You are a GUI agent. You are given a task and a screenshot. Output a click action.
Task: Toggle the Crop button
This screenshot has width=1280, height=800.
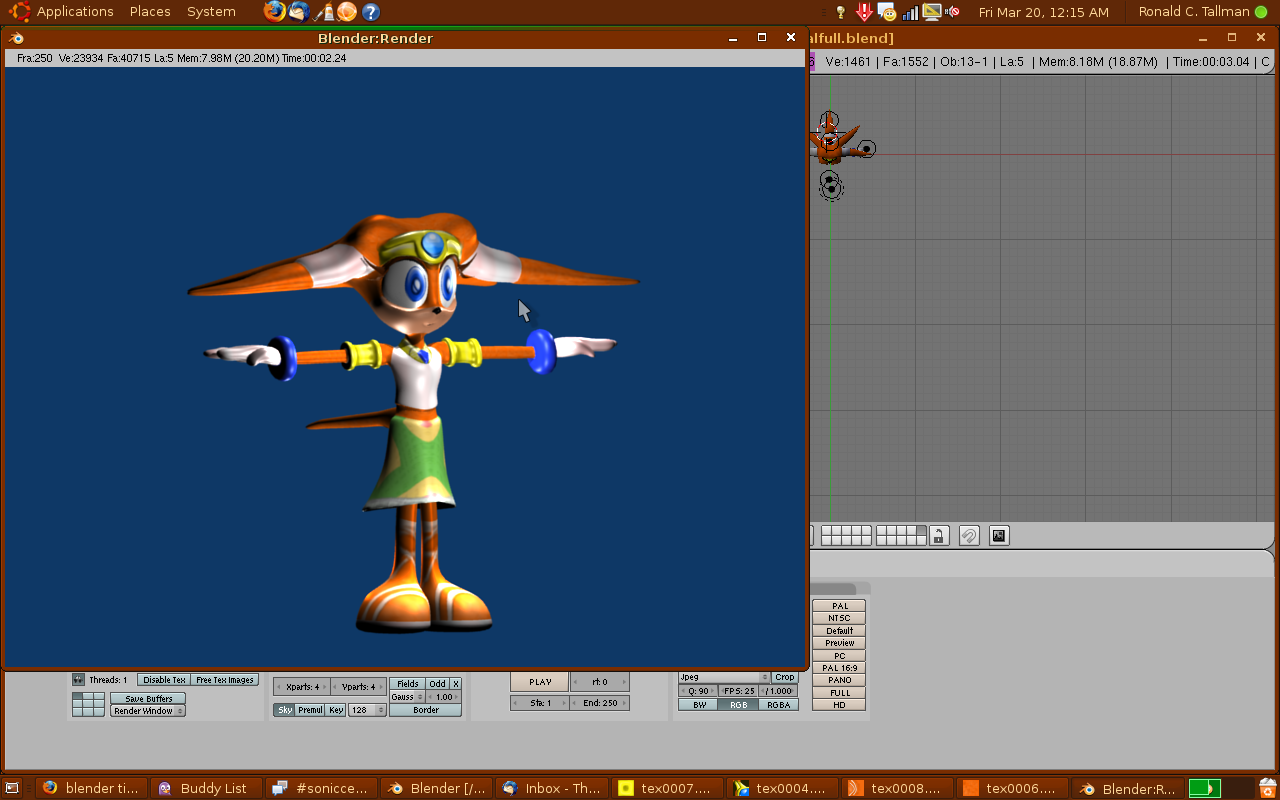pyautogui.click(x=785, y=677)
